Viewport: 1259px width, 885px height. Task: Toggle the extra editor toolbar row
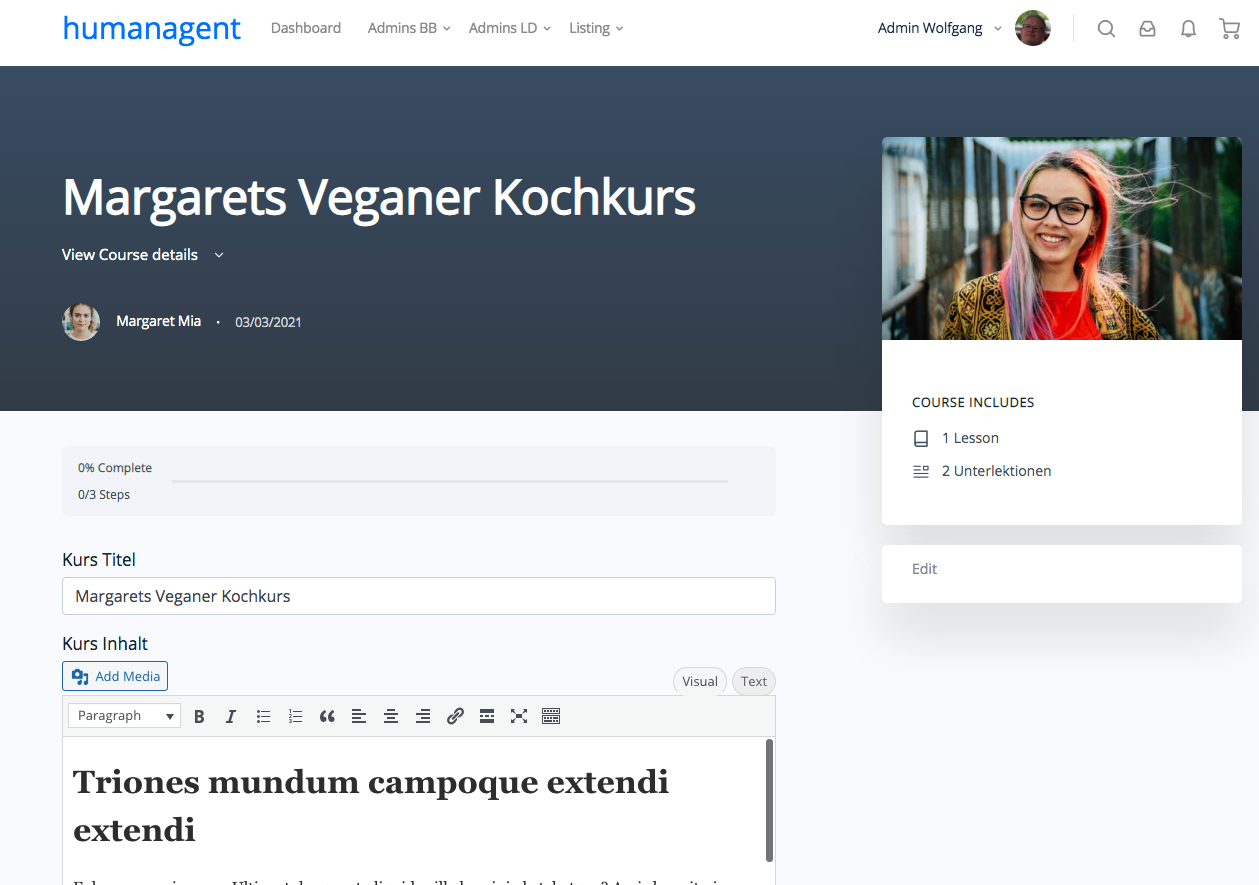click(x=551, y=716)
